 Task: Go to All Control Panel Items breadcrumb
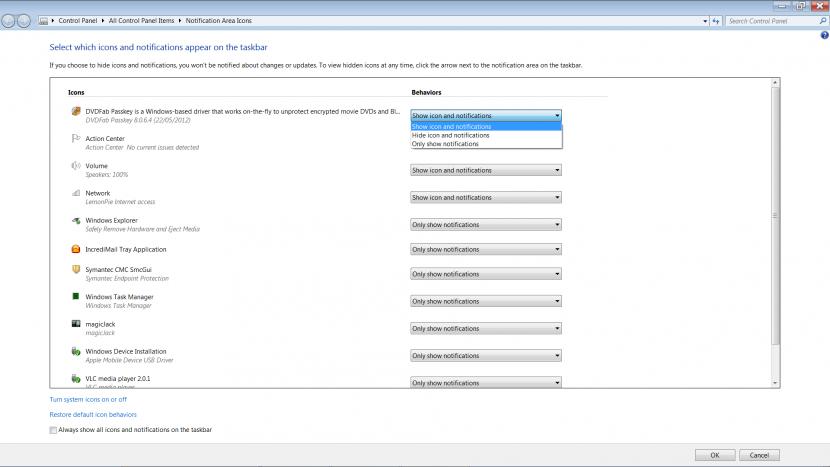tap(141, 21)
